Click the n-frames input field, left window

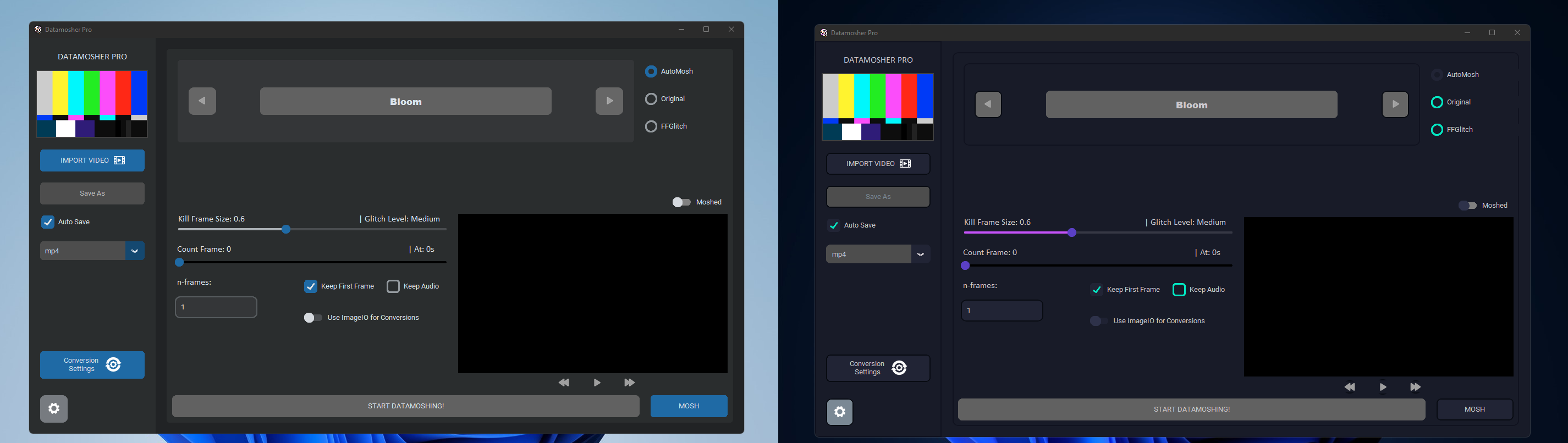[x=216, y=307]
